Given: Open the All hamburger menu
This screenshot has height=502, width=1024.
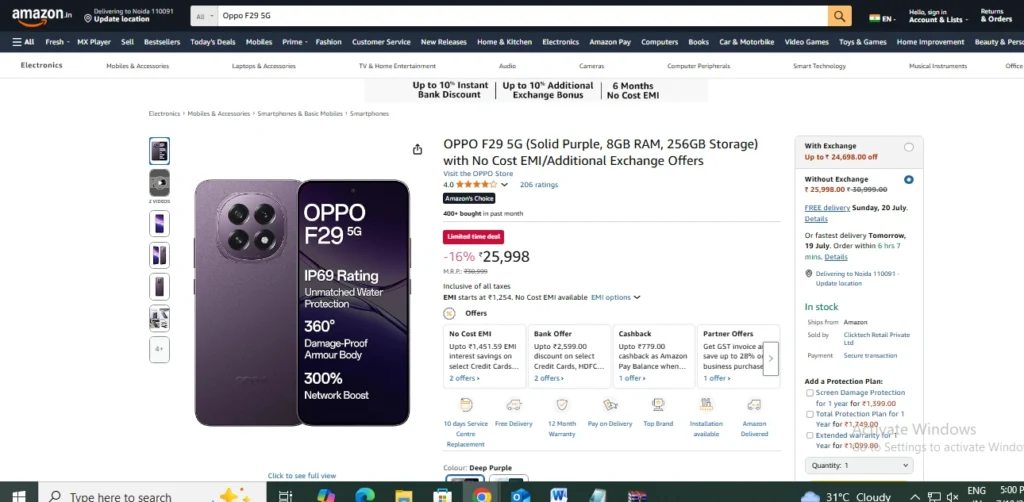Looking at the screenshot, I should 24,42.
